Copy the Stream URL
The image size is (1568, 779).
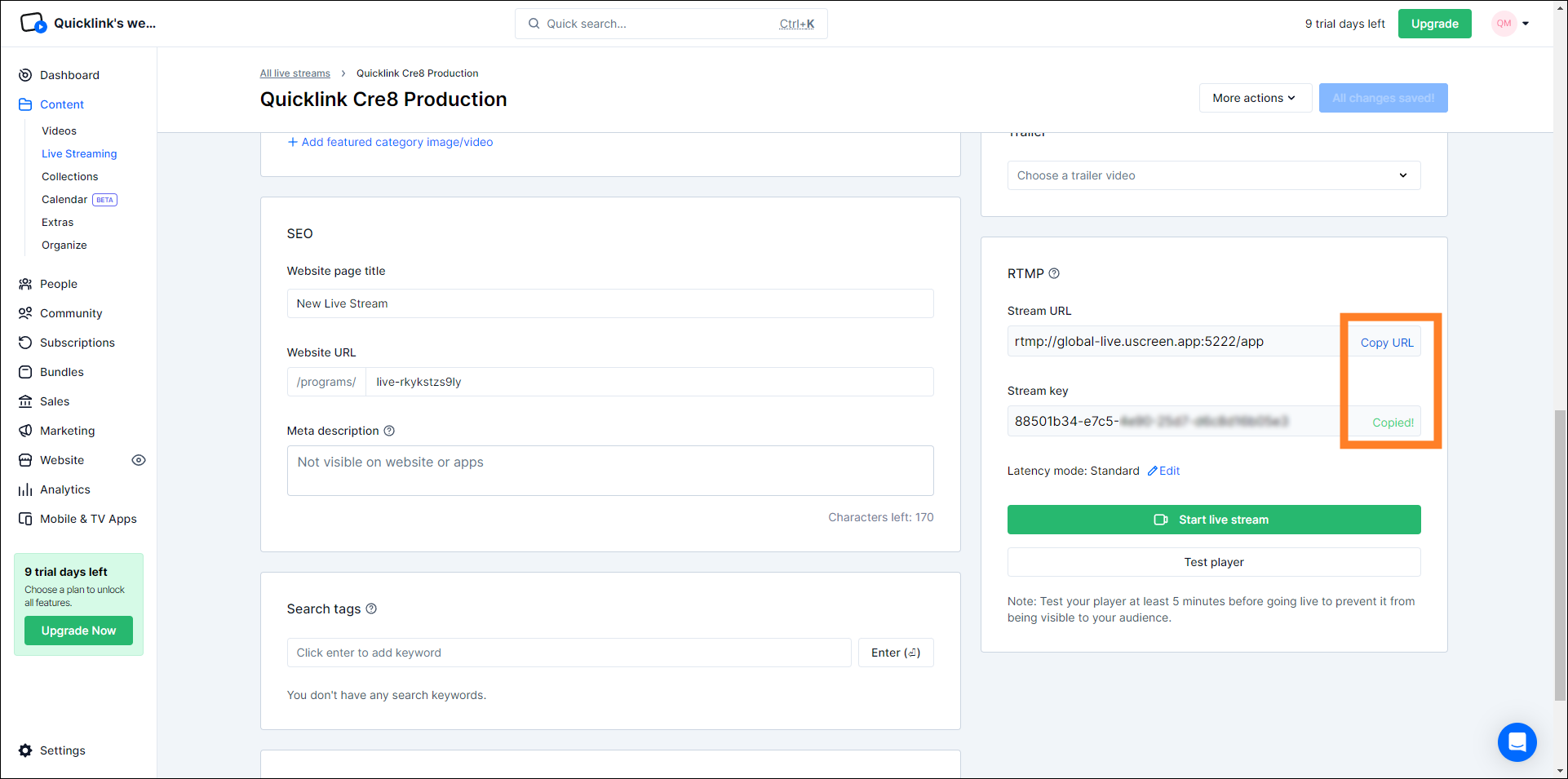click(1387, 343)
